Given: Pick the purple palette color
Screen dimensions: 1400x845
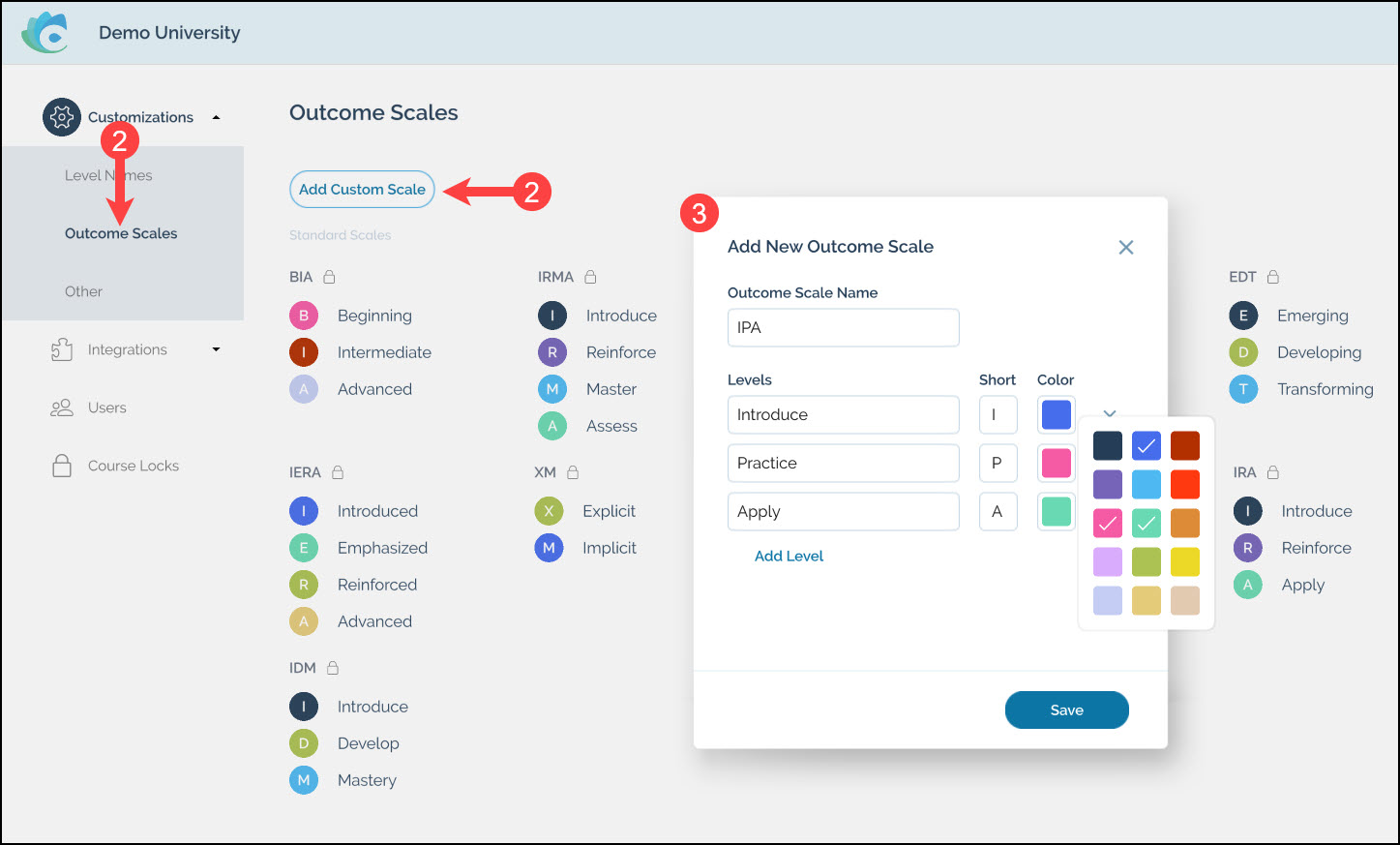Looking at the screenshot, I should pyautogui.click(x=1108, y=484).
